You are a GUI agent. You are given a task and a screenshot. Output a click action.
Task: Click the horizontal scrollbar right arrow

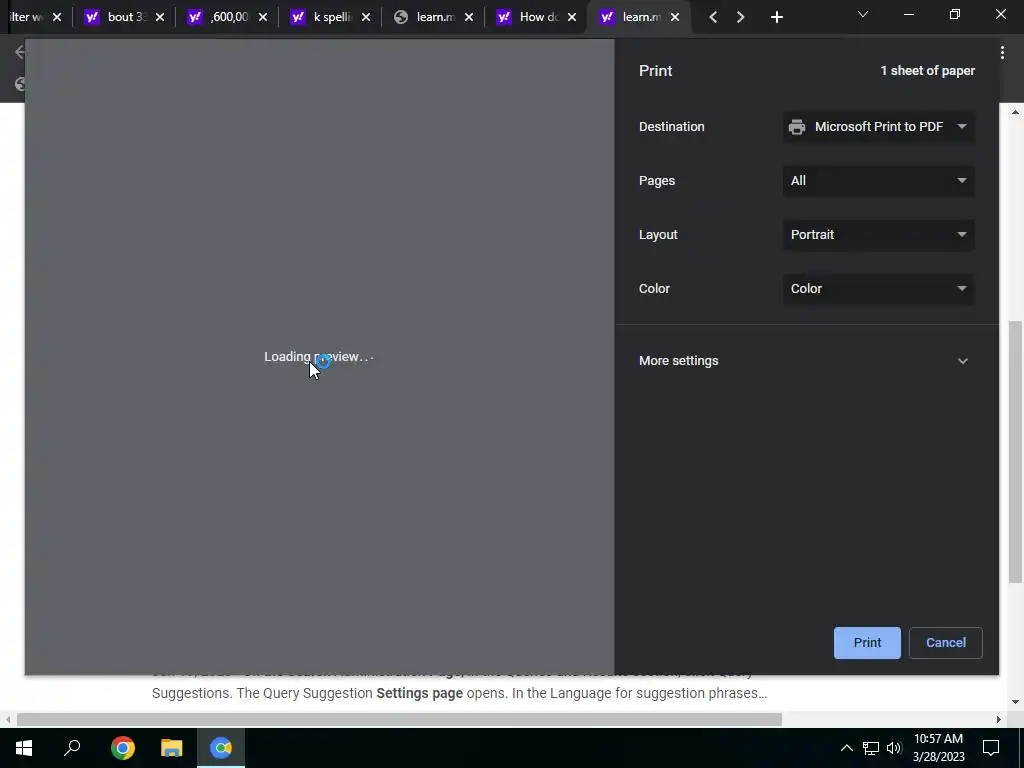click(x=998, y=720)
